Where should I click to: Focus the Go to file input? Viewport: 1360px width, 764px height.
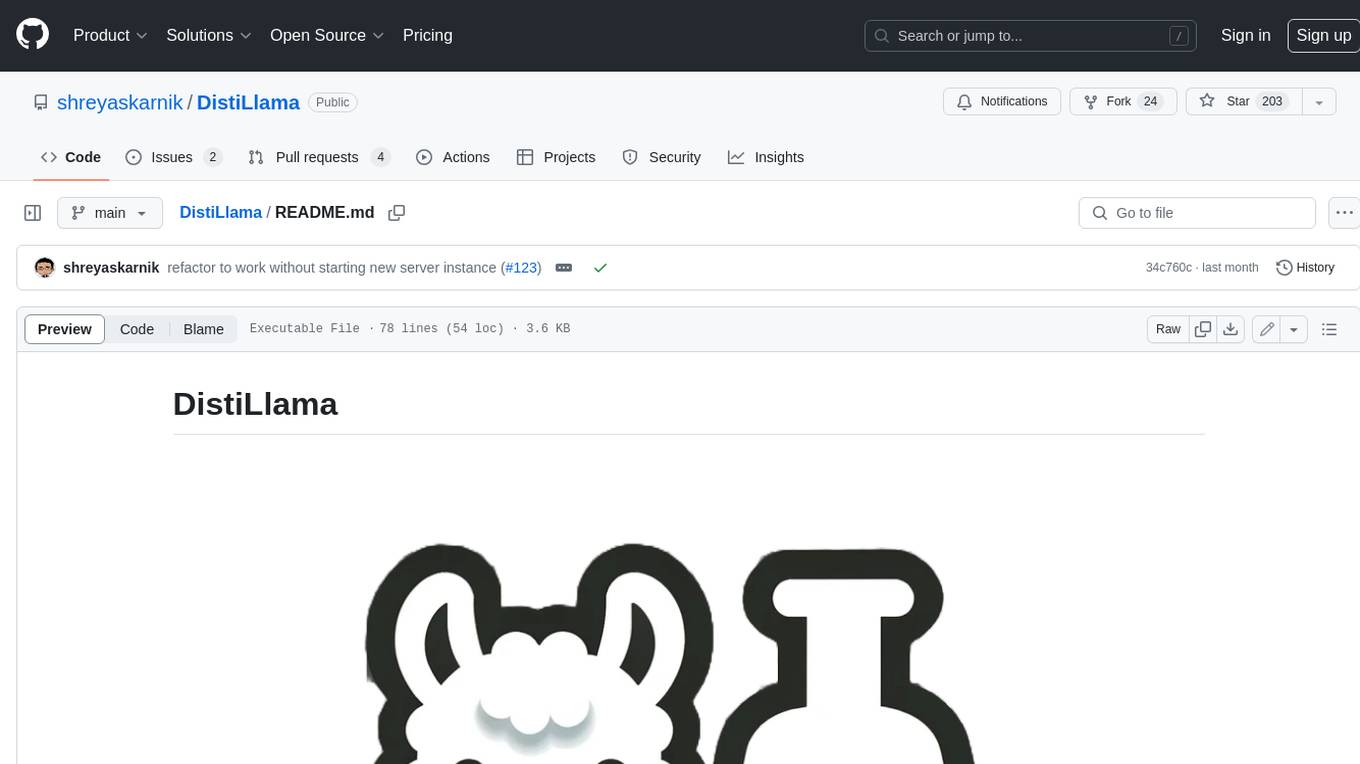pyautogui.click(x=1197, y=213)
